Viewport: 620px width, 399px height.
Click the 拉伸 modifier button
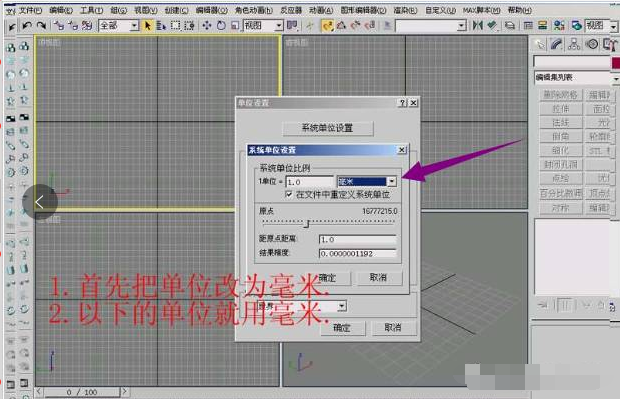(561, 109)
